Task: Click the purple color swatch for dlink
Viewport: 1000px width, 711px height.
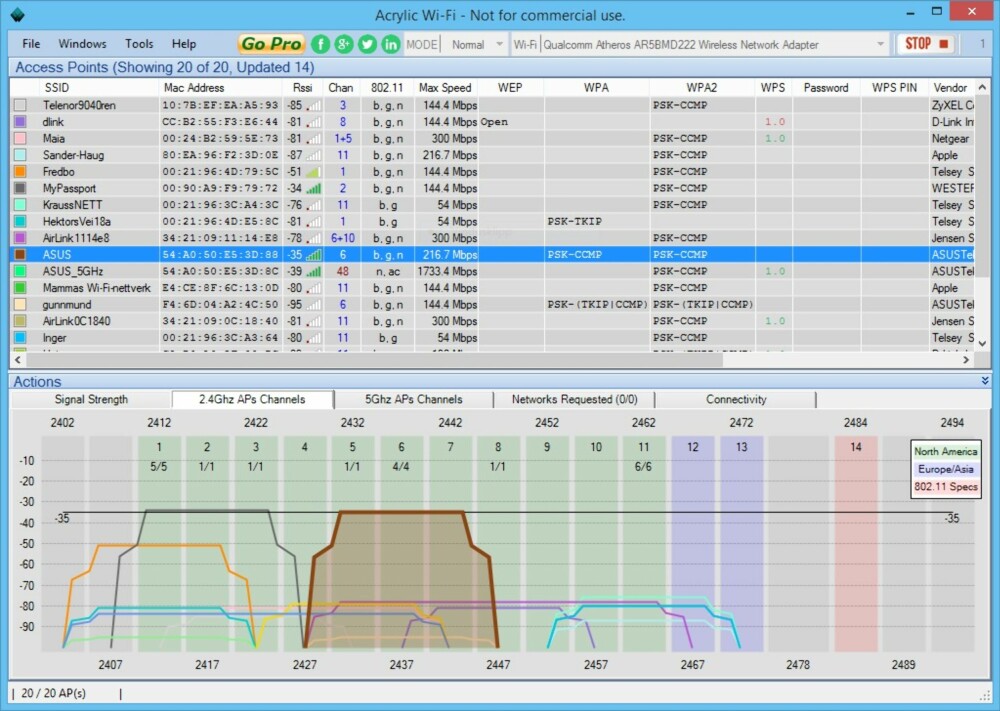Action: 20,121
